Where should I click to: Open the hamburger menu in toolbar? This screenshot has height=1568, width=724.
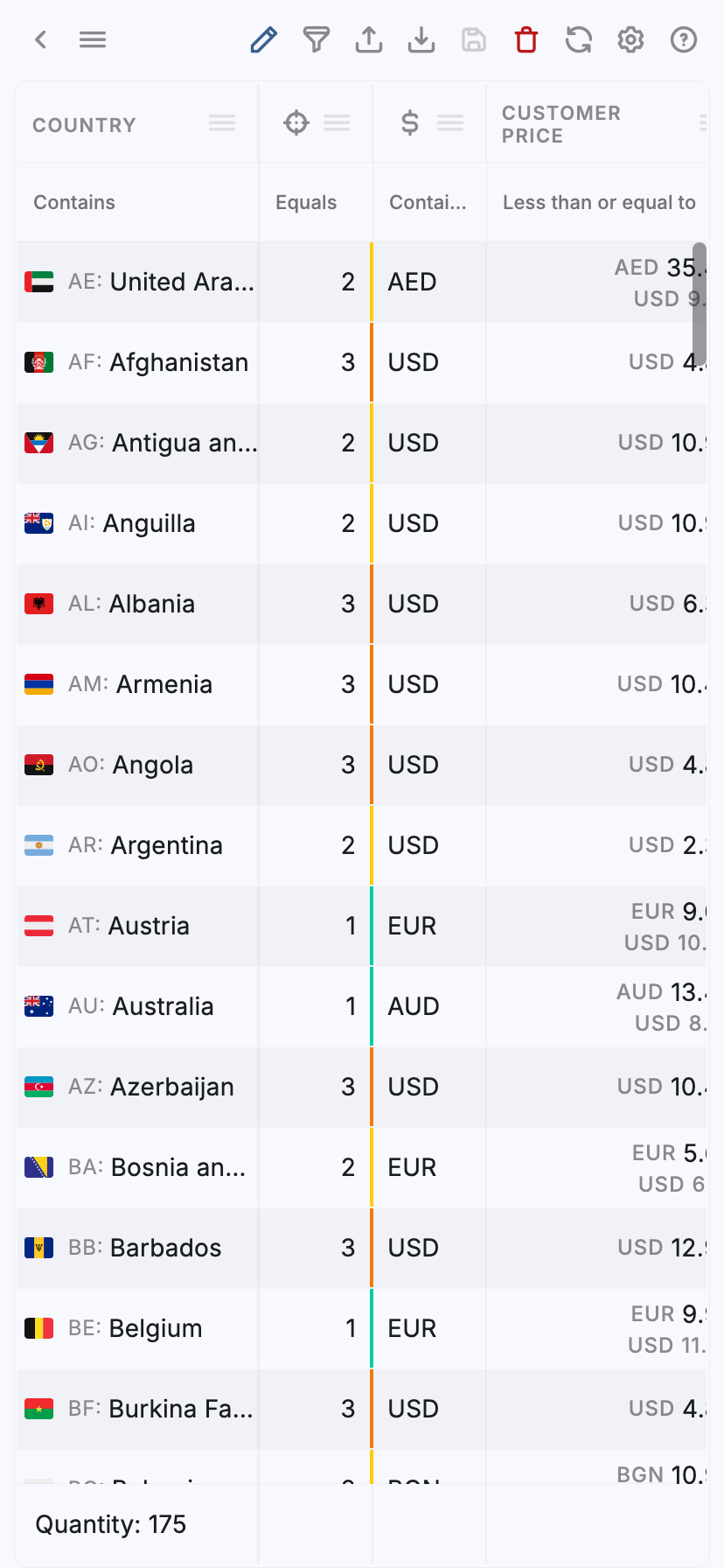point(93,39)
